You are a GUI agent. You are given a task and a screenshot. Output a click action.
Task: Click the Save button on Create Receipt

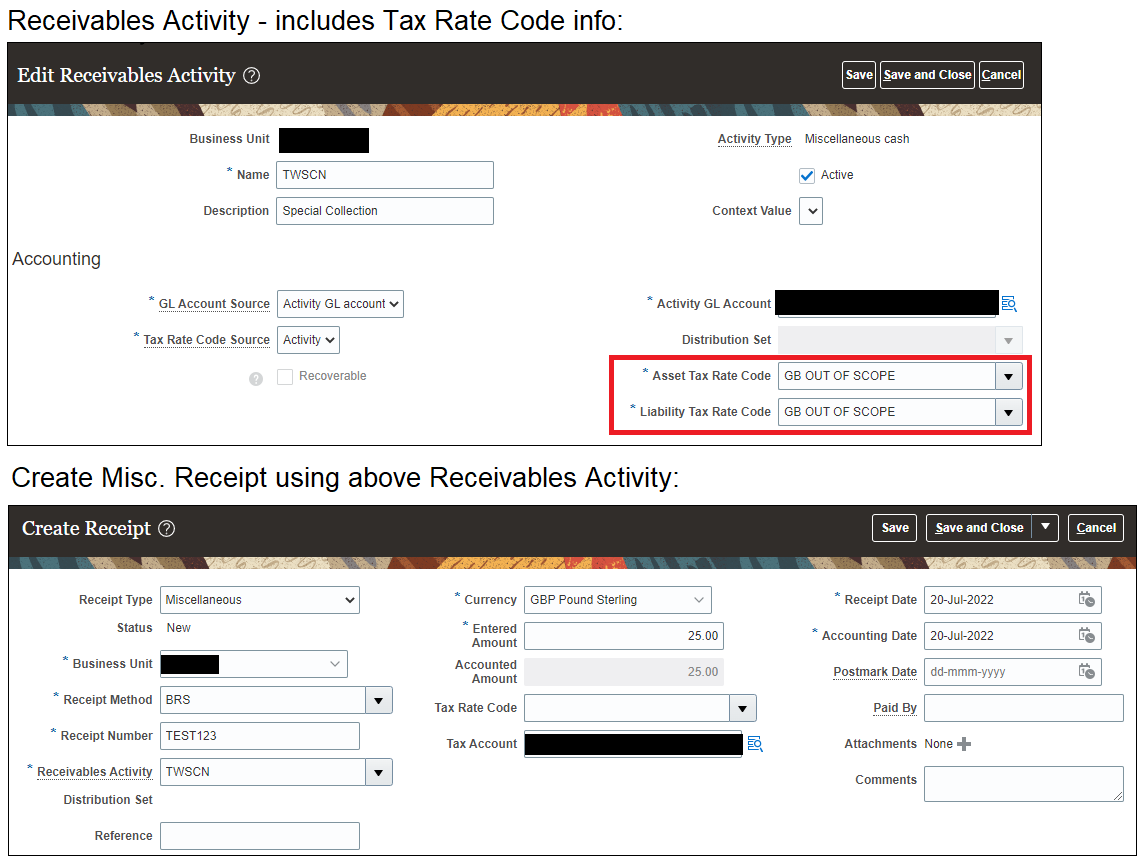894,527
